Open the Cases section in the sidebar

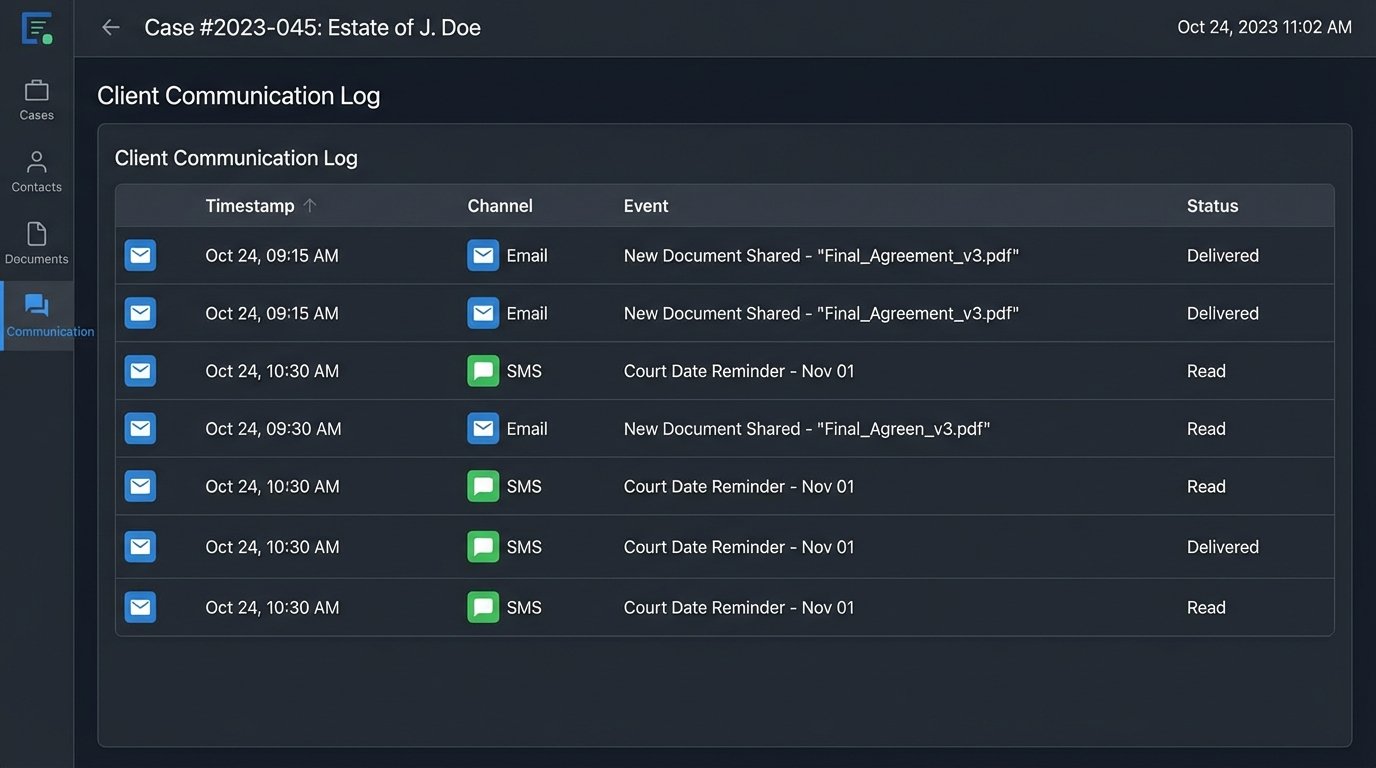(x=36, y=98)
